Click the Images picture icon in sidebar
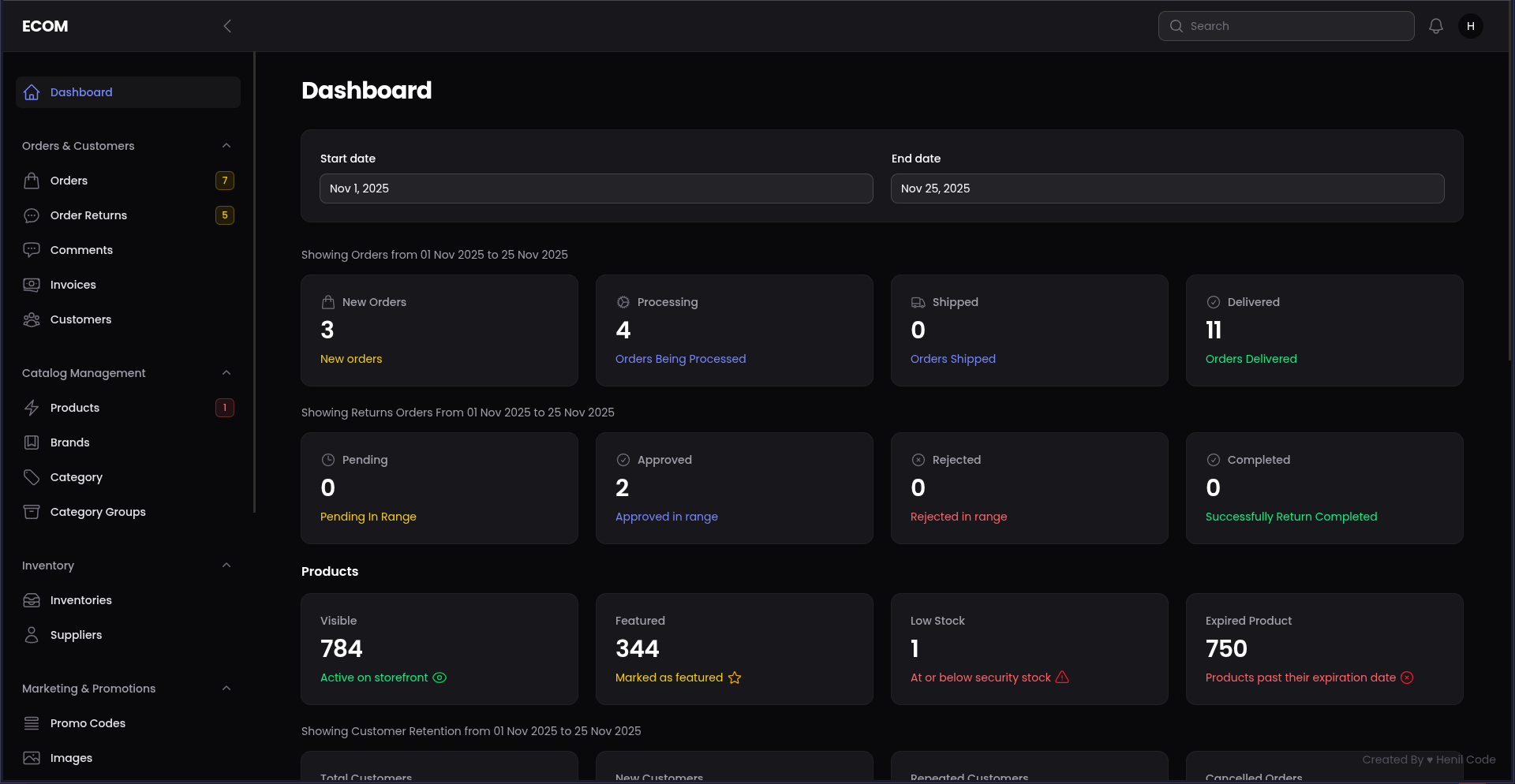The image size is (1515, 784). [32, 758]
